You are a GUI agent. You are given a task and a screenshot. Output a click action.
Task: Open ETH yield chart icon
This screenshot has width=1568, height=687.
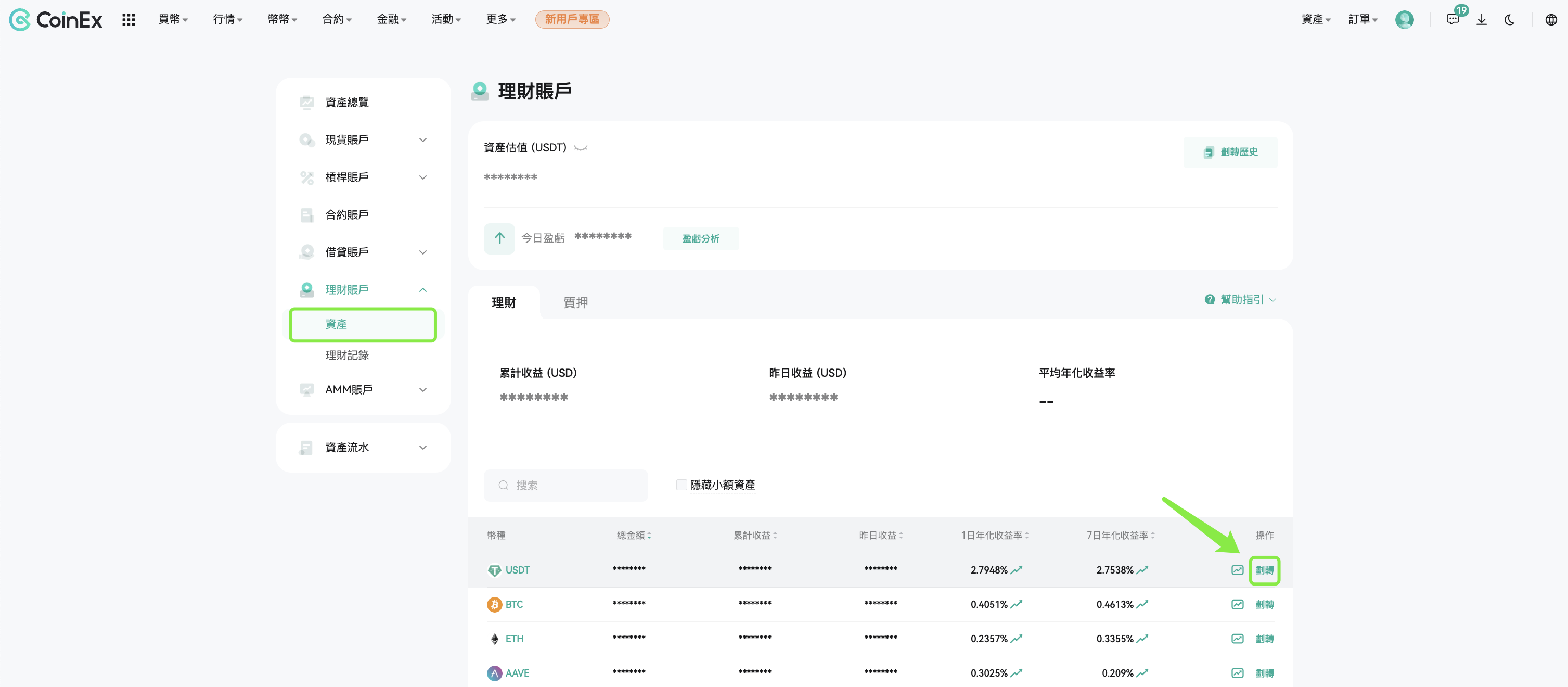point(1238,638)
